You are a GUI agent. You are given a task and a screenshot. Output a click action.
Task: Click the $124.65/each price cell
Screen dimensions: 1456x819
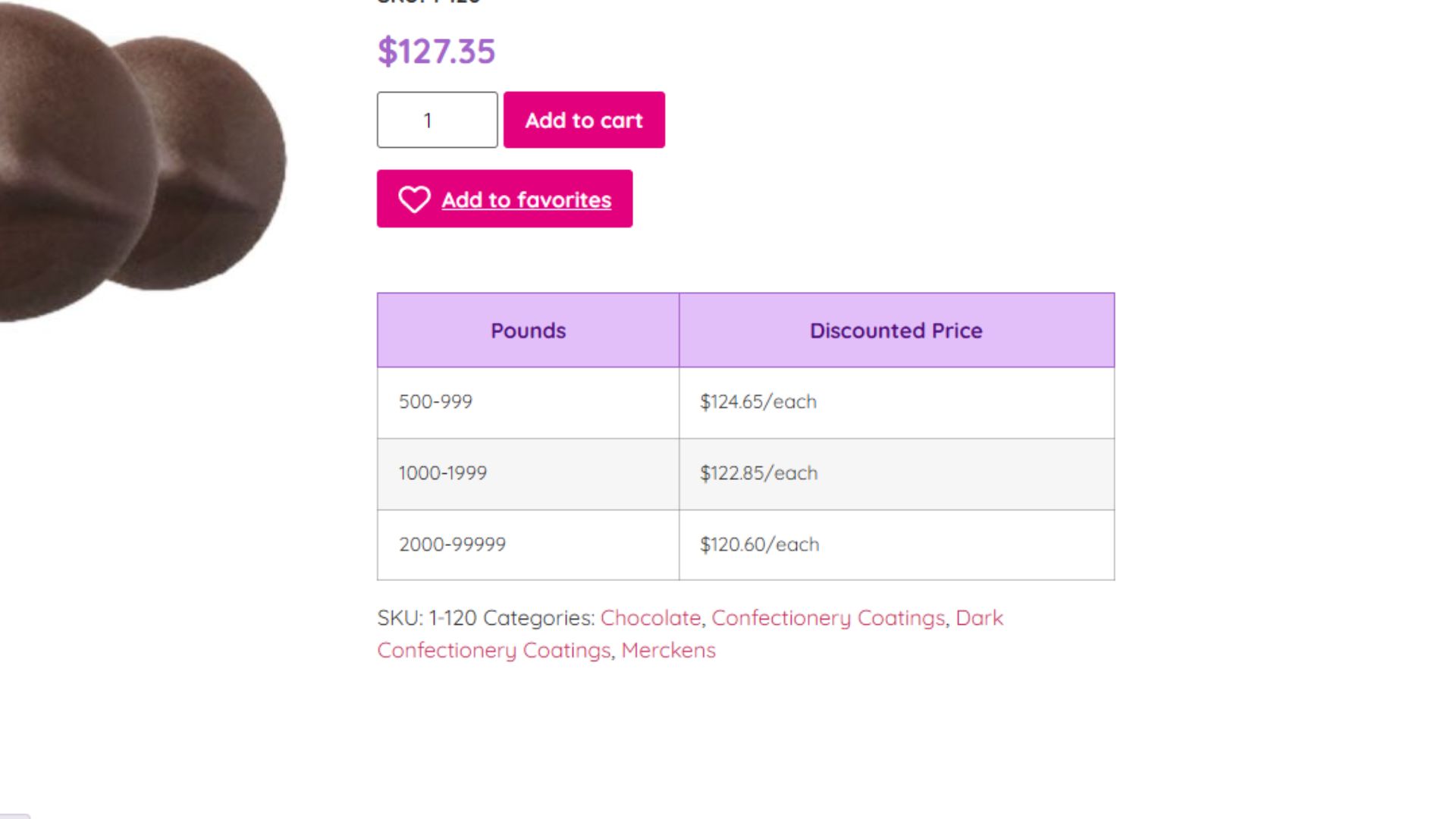click(x=896, y=403)
